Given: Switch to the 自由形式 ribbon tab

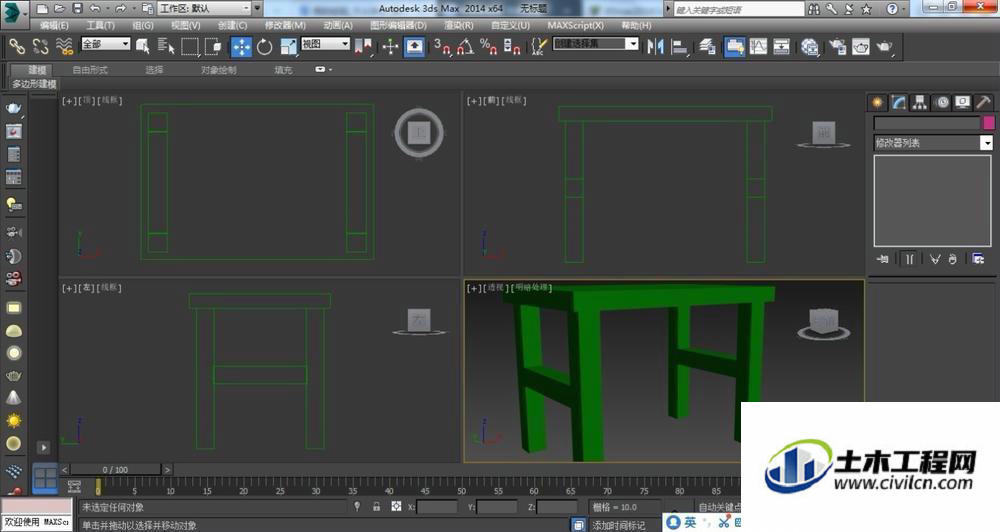Looking at the screenshot, I should pos(90,70).
